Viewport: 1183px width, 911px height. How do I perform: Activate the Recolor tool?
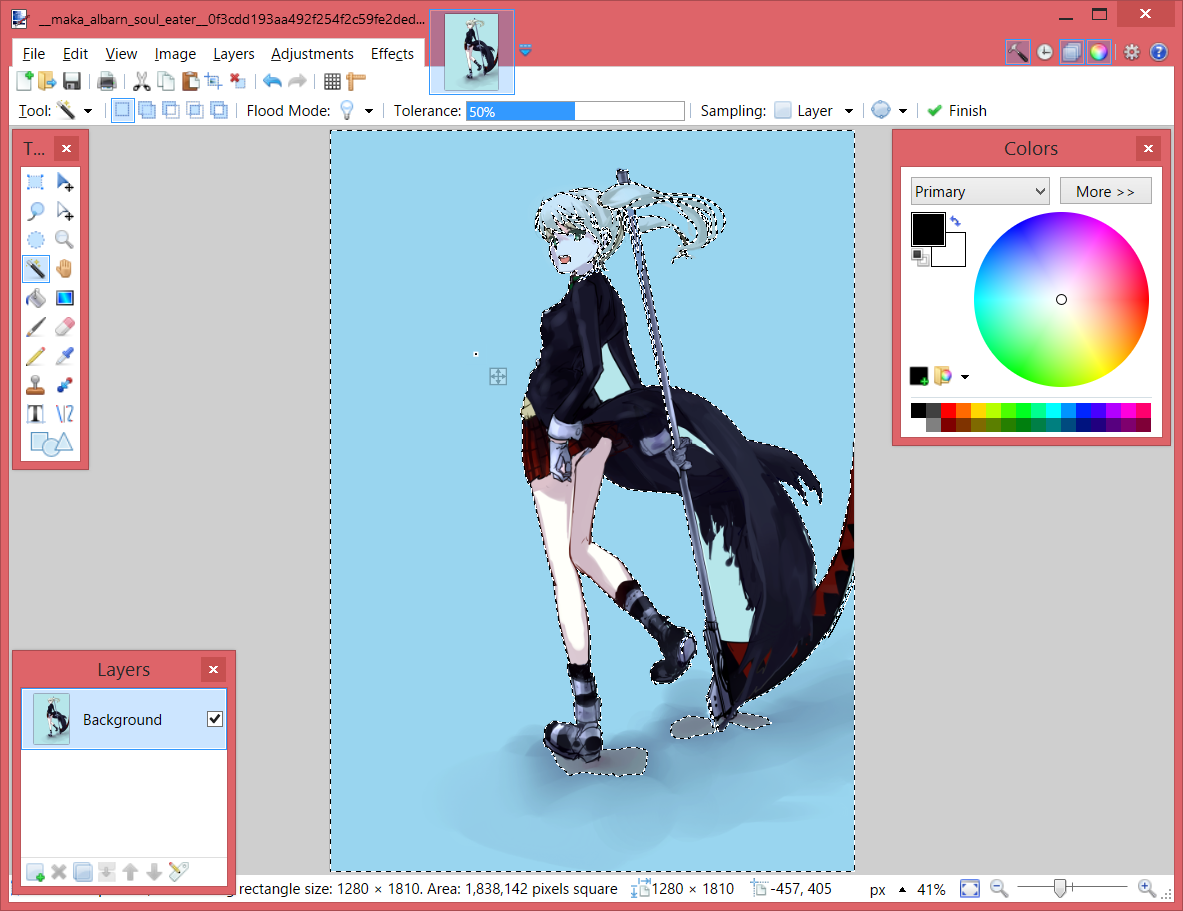pyautogui.click(x=65, y=385)
